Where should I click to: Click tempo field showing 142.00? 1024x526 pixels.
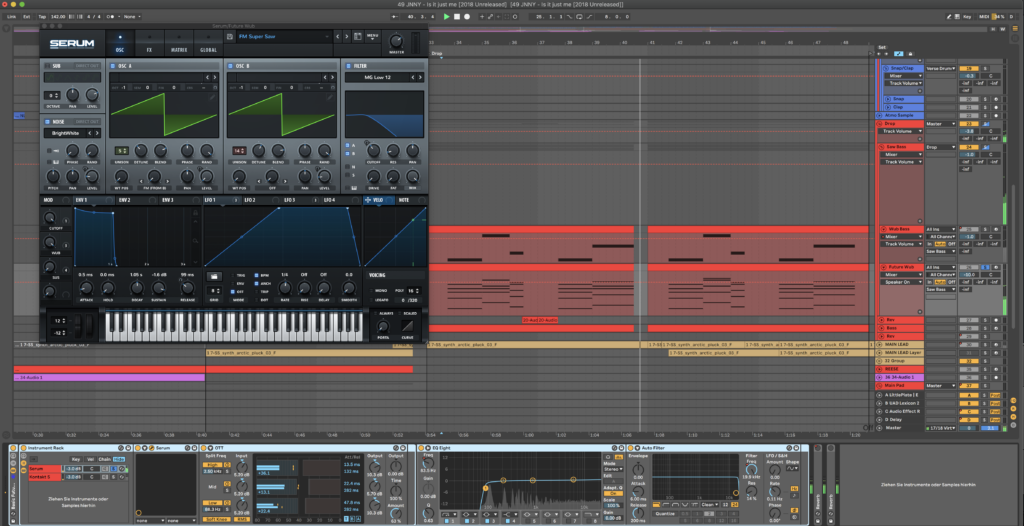57,16
